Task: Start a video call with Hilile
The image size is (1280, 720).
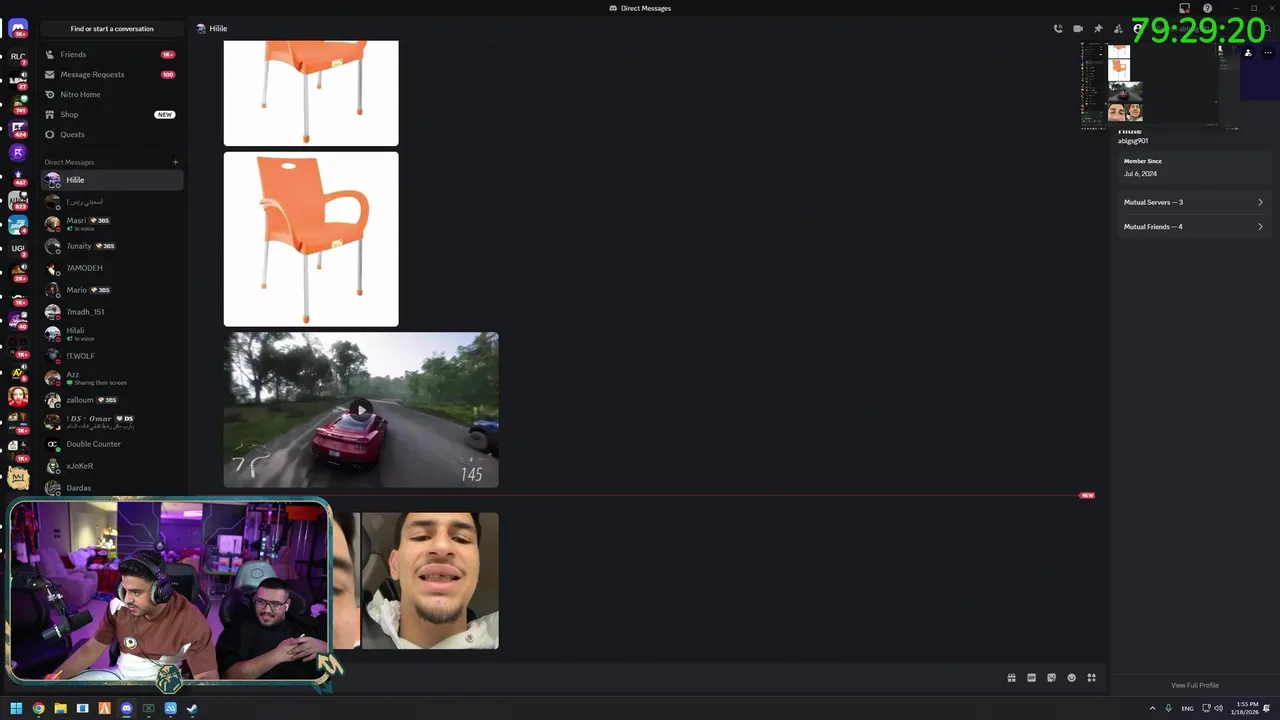Action: (1078, 29)
